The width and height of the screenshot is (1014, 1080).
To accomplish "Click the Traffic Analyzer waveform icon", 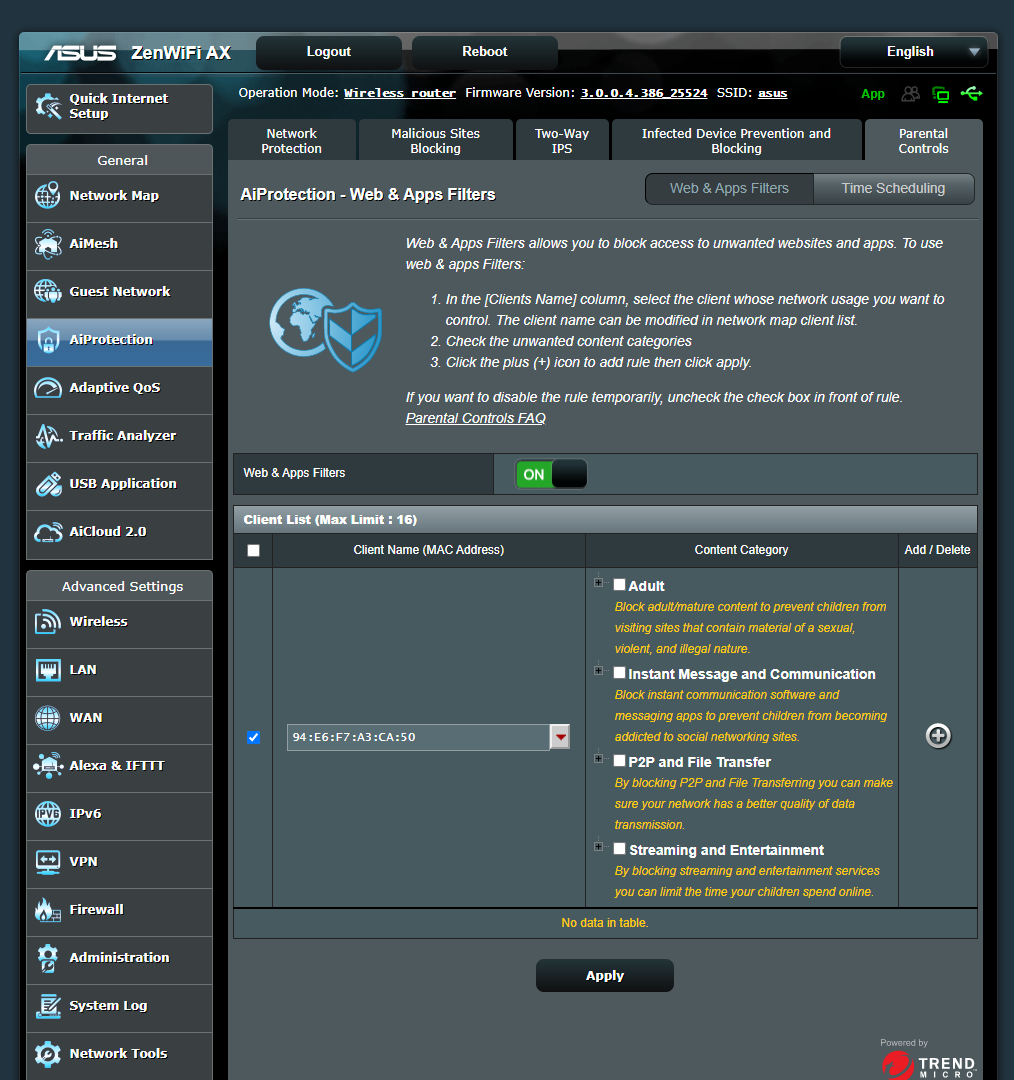I will pos(48,436).
